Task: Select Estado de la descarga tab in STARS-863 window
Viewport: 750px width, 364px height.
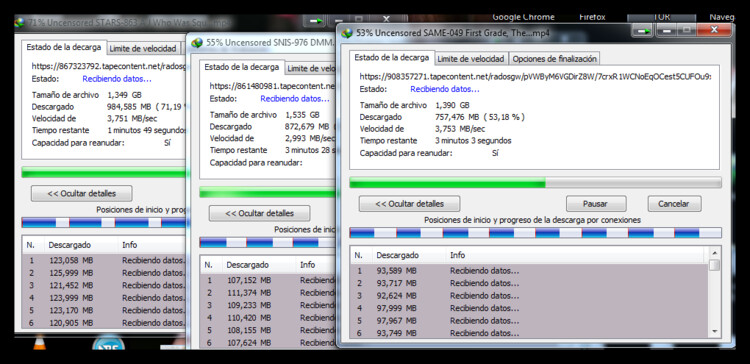Action: point(64,47)
